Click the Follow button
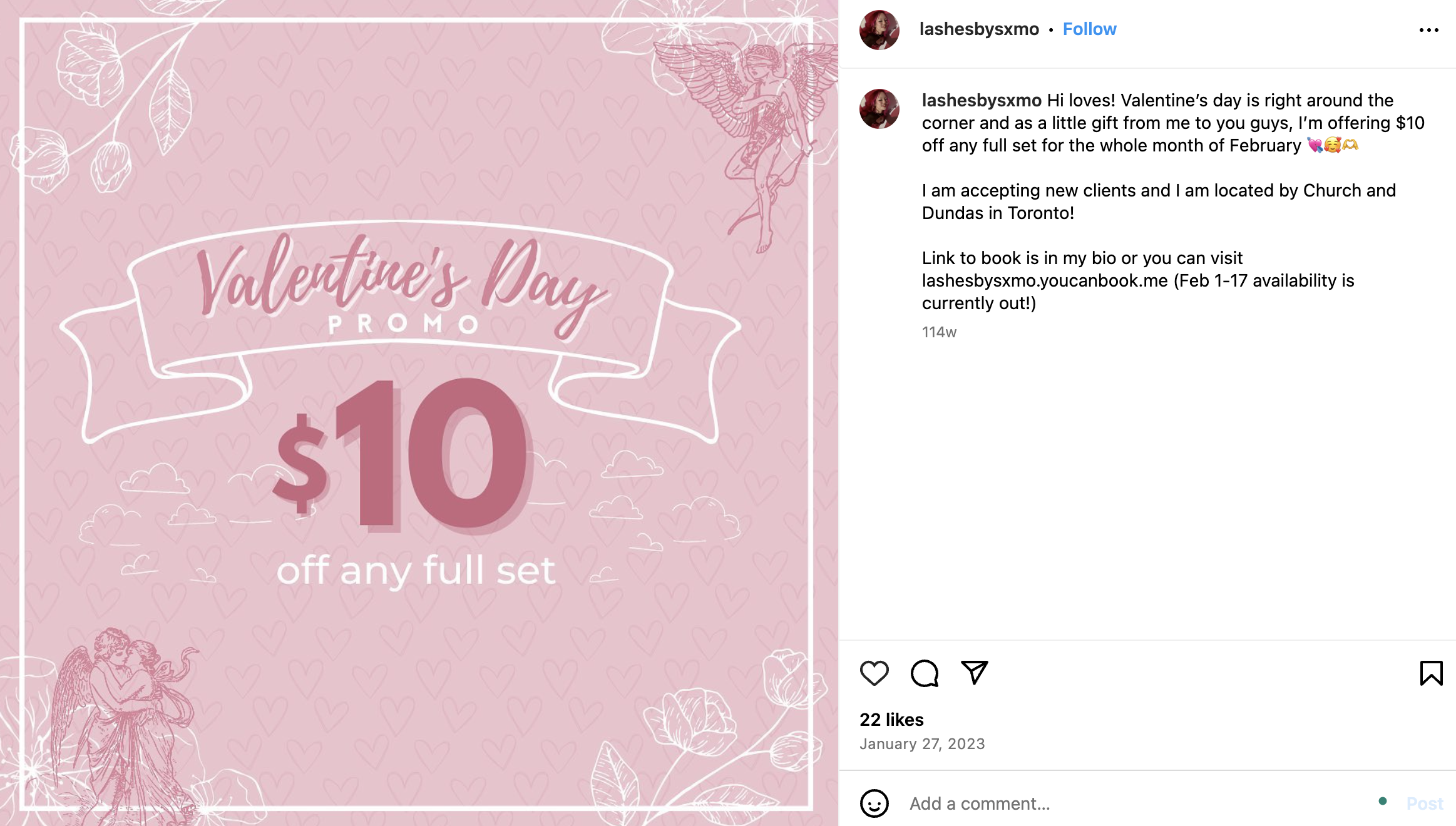1456x826 pixels. click(x=1089, y=29)
